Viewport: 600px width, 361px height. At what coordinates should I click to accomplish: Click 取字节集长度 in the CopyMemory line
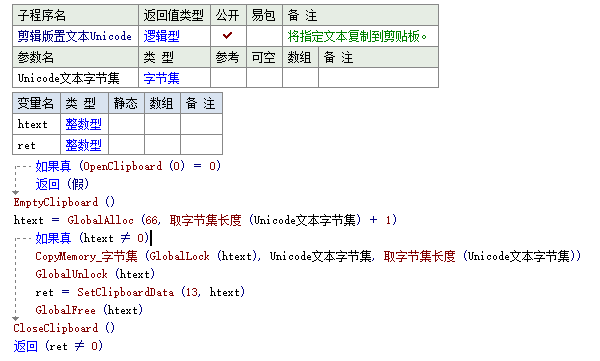tap(419, 256)
